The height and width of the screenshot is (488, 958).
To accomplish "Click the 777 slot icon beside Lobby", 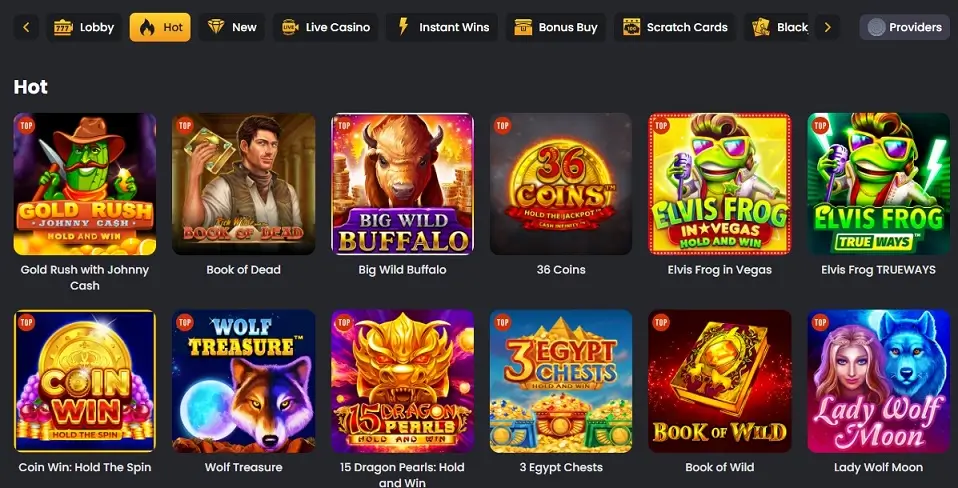I will [x=63, y=27].
